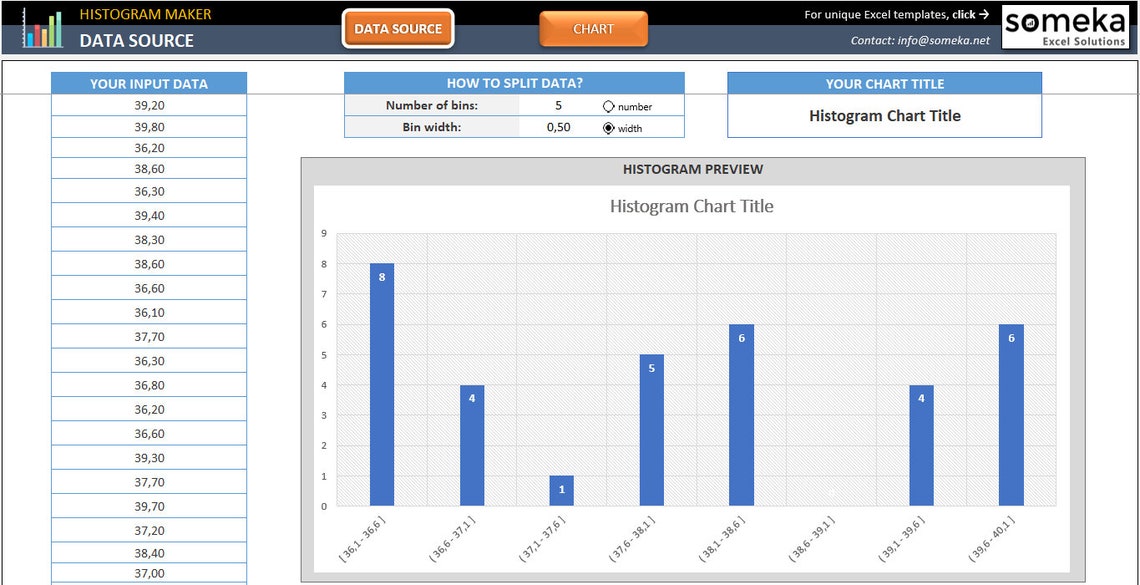Click the bar labeled 1 in the chart
Viewport: 1140px width, 585px height.
click(x=562, y=490)
